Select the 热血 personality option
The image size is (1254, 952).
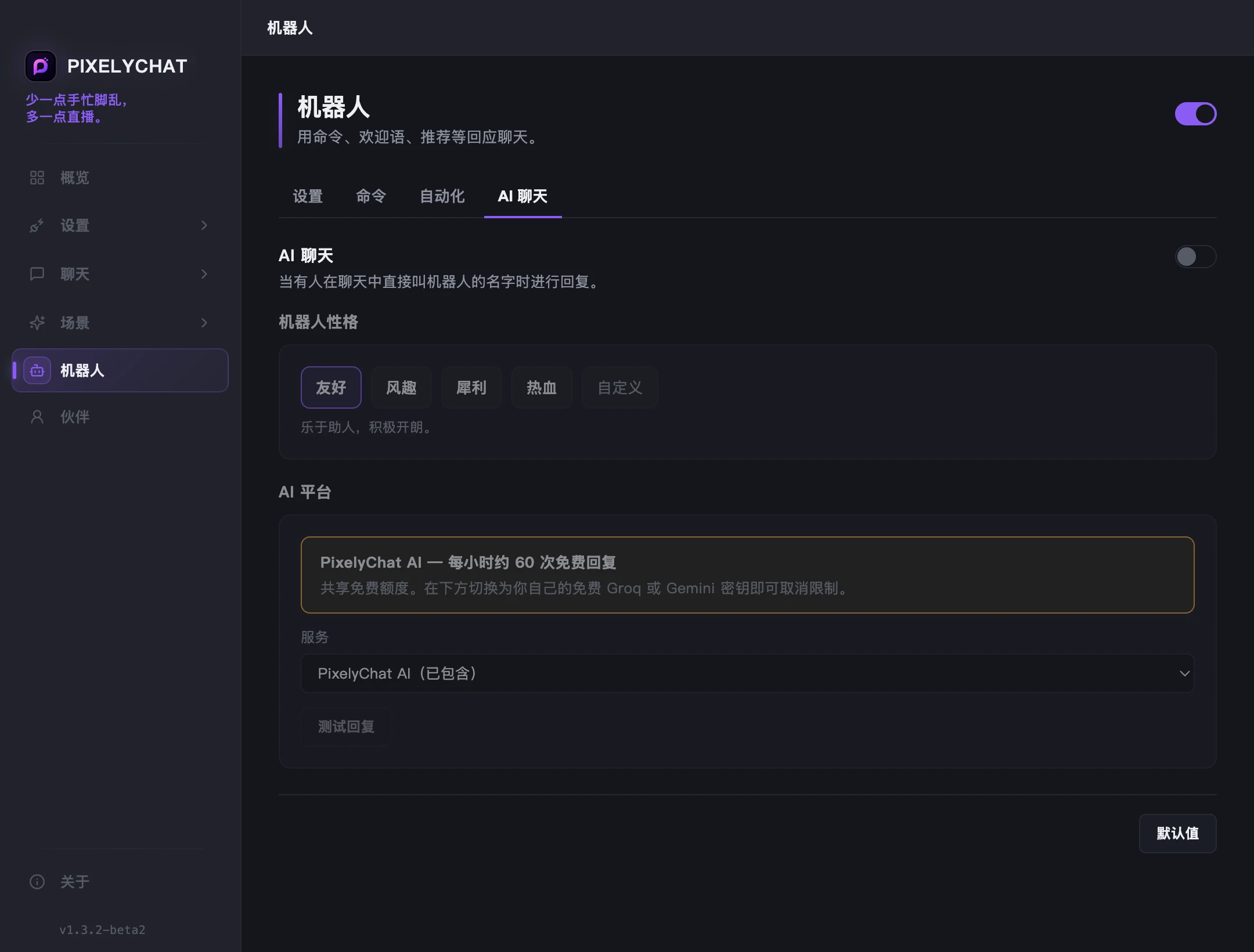542,387
